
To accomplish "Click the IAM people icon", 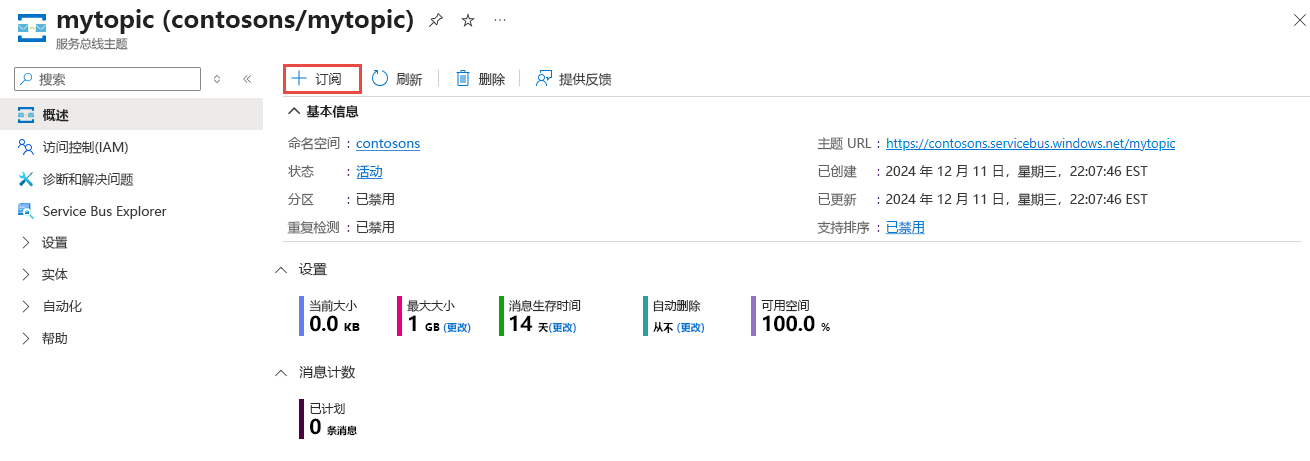I will (x=26, y=147).
